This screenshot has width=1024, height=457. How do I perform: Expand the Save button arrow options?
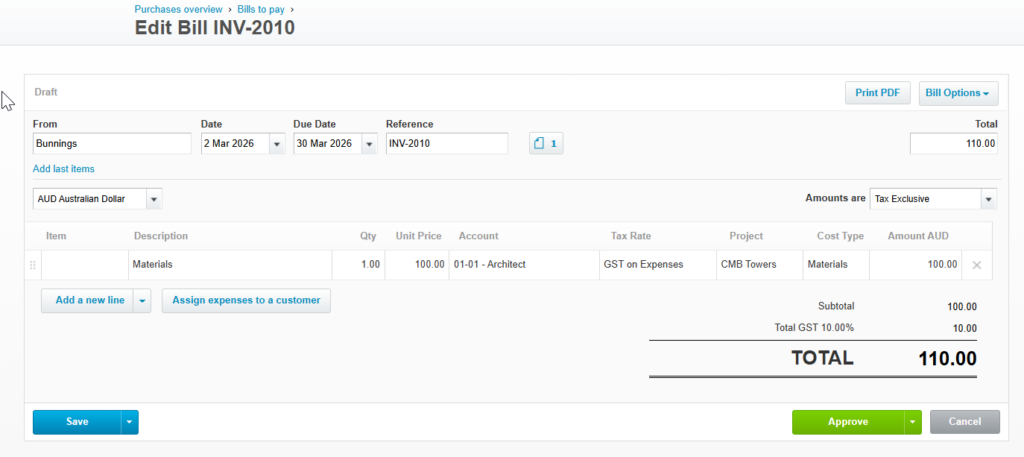click(129, 422)
